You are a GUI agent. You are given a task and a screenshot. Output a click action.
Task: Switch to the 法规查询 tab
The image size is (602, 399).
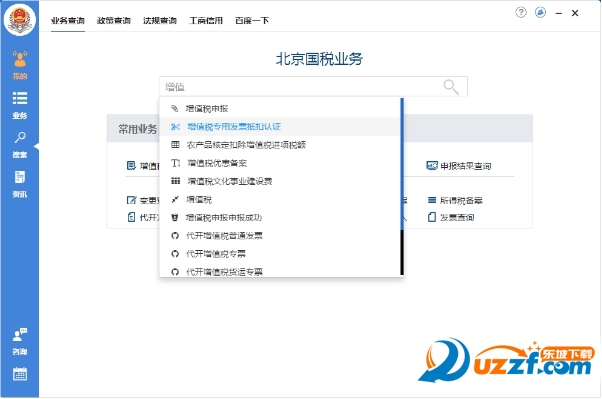[x=160, y=20]
